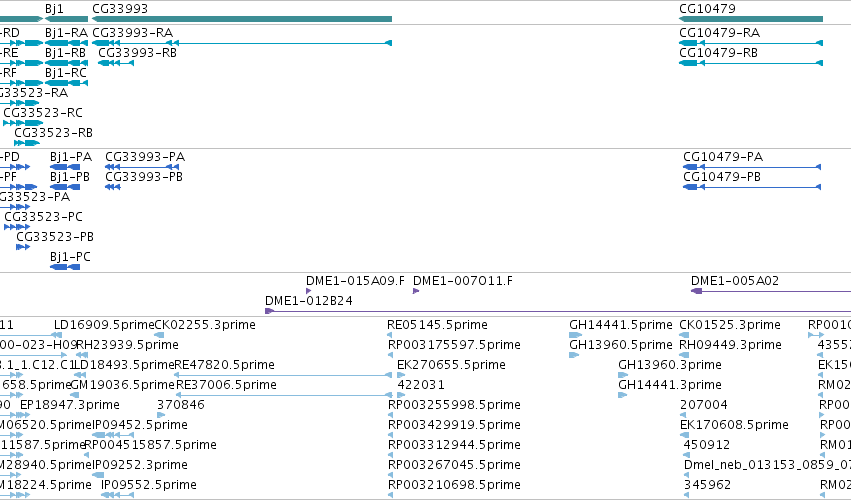The height and width of the screenshot is (500, 851).
Task: Click the CG33993-PB protein feature
Action: pyautogui.click(x=112, y=187)
